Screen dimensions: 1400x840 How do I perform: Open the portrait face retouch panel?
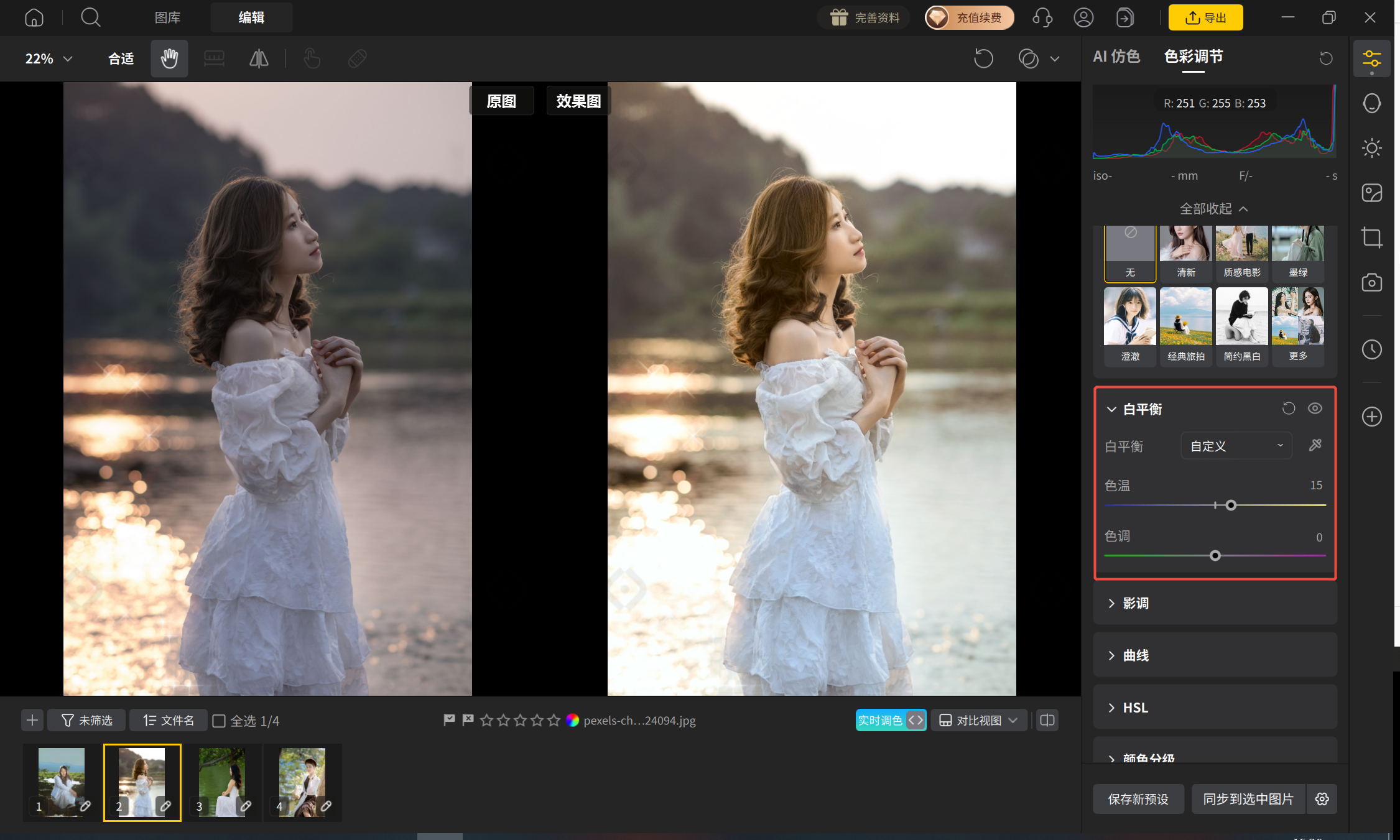point(1371,103)
